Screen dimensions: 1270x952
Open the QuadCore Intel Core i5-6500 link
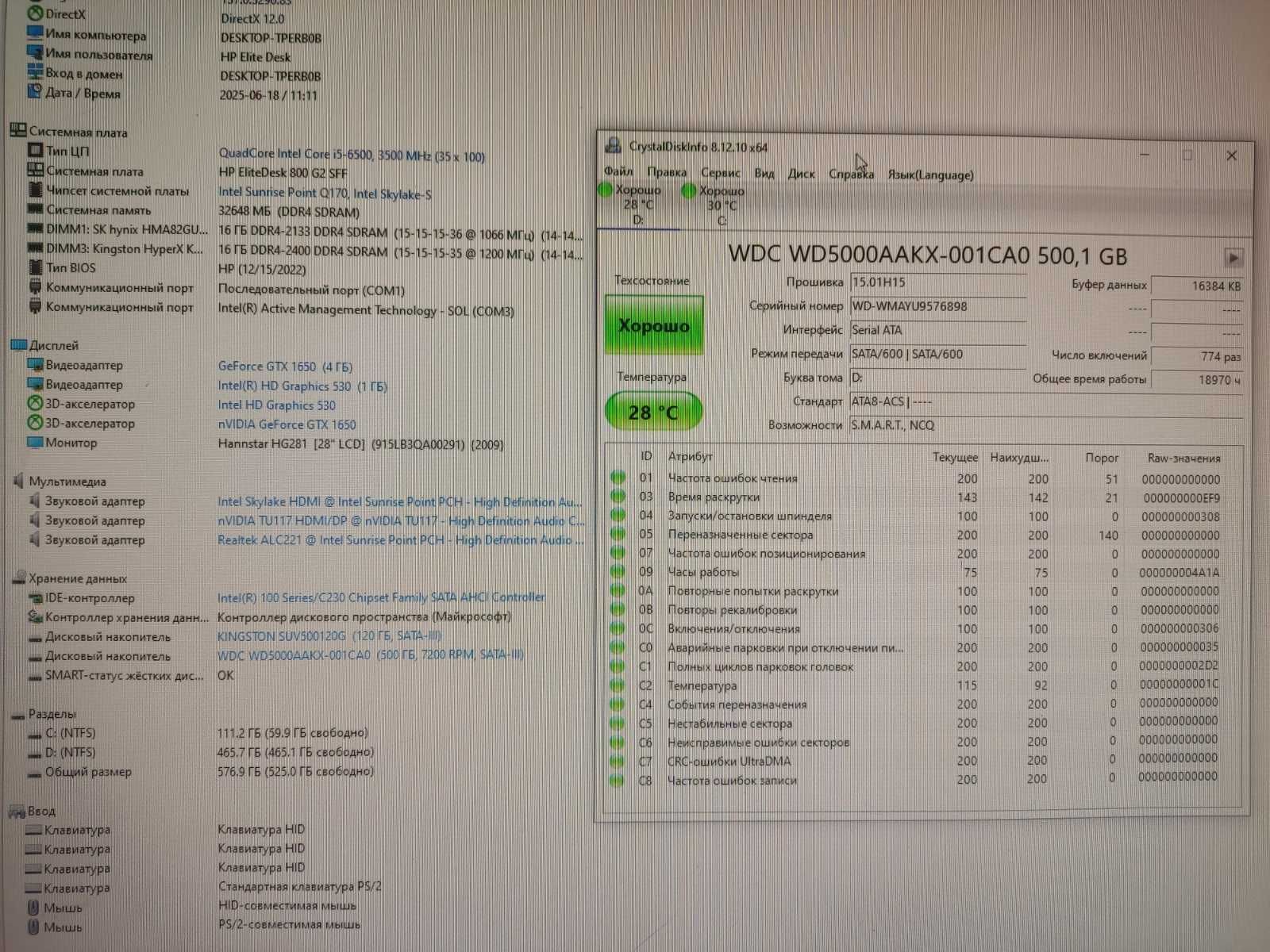[352, 155]
